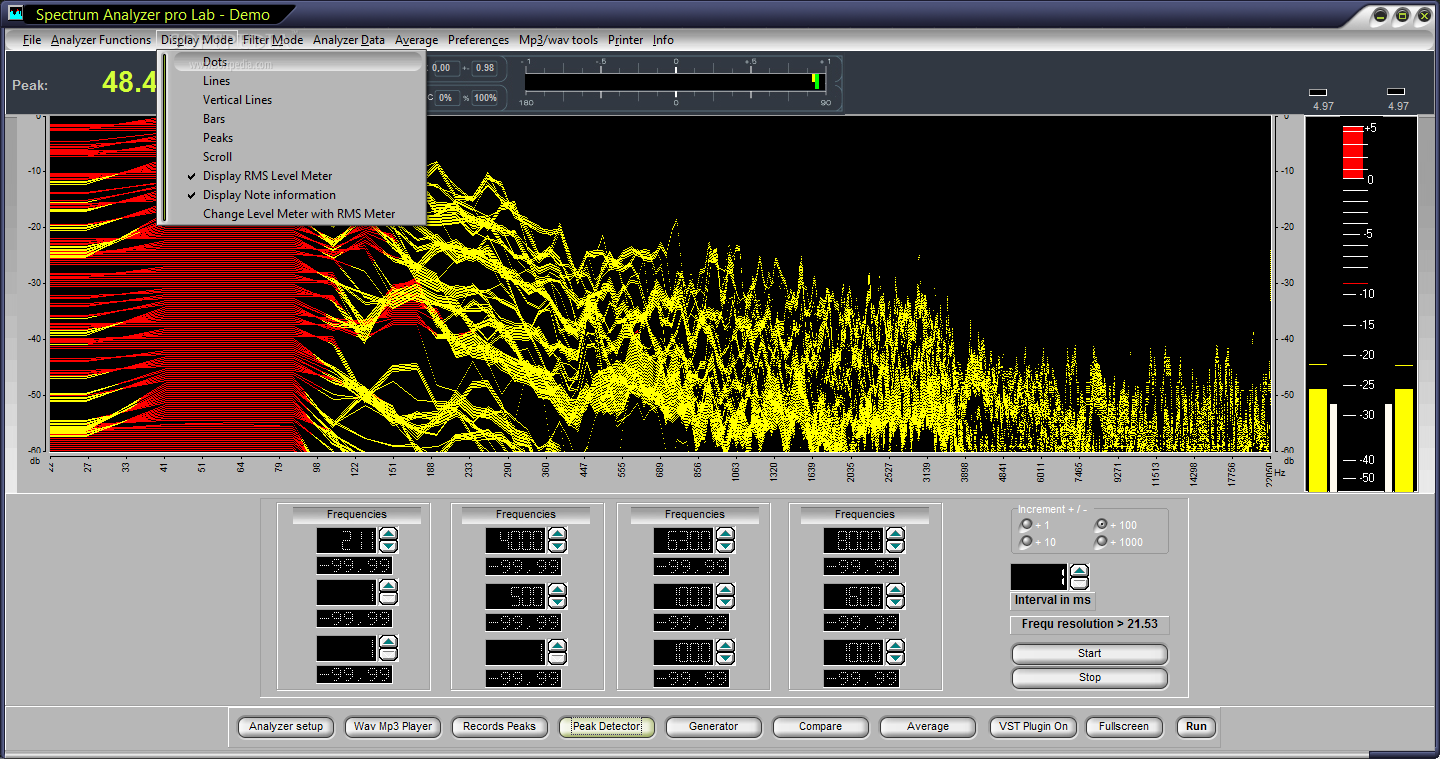Open the Average menu in menu bar

pyautogui.click(x=416, y=40)
